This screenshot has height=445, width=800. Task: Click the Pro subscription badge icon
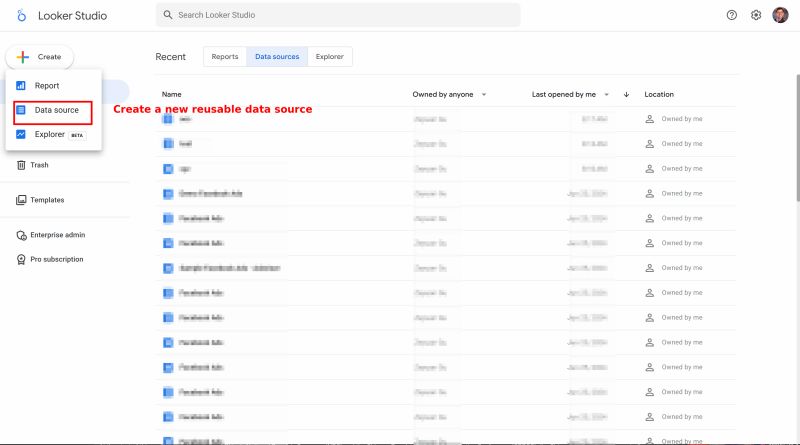(x=21, y=260)
